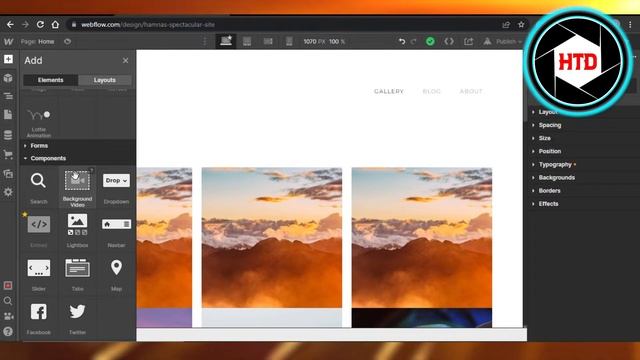Screen dimensions: 640x360
Task: Click the ABOUT nav link
Action: click(x=471, y=91)
